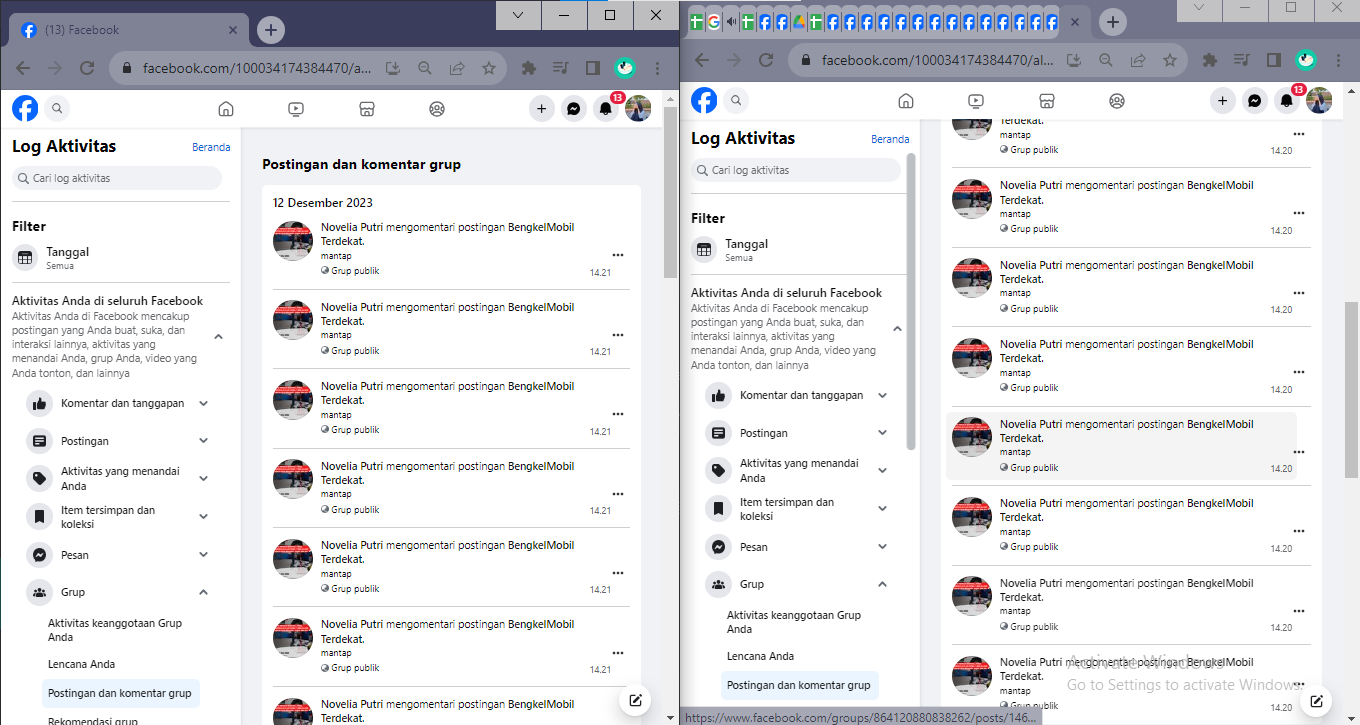The height and width of the screenshot is (725, 1360).
Task: Click Cari log aktivitas field in left window
Action: 117,178
